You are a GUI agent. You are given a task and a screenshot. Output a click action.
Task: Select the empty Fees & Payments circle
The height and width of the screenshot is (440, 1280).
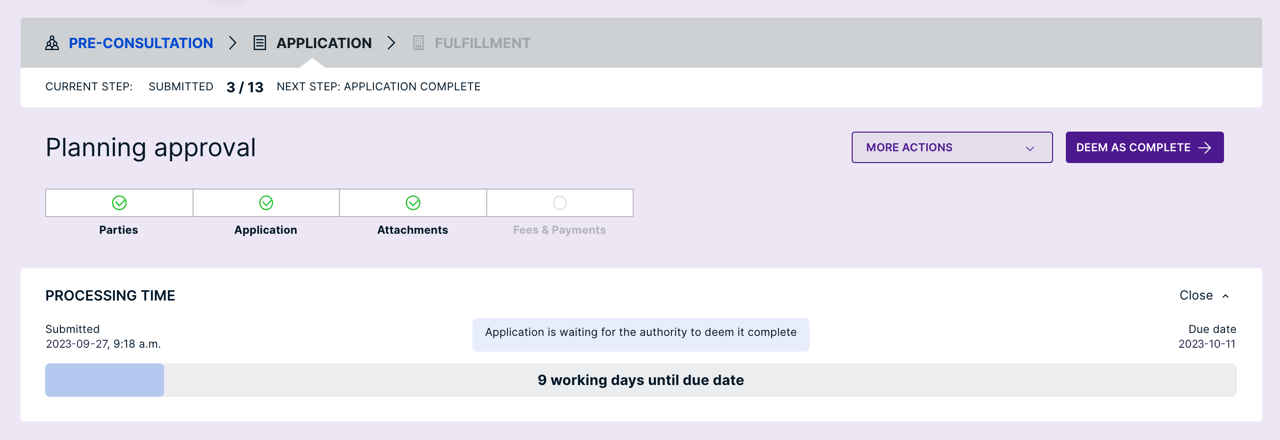[x=560, y=203]
